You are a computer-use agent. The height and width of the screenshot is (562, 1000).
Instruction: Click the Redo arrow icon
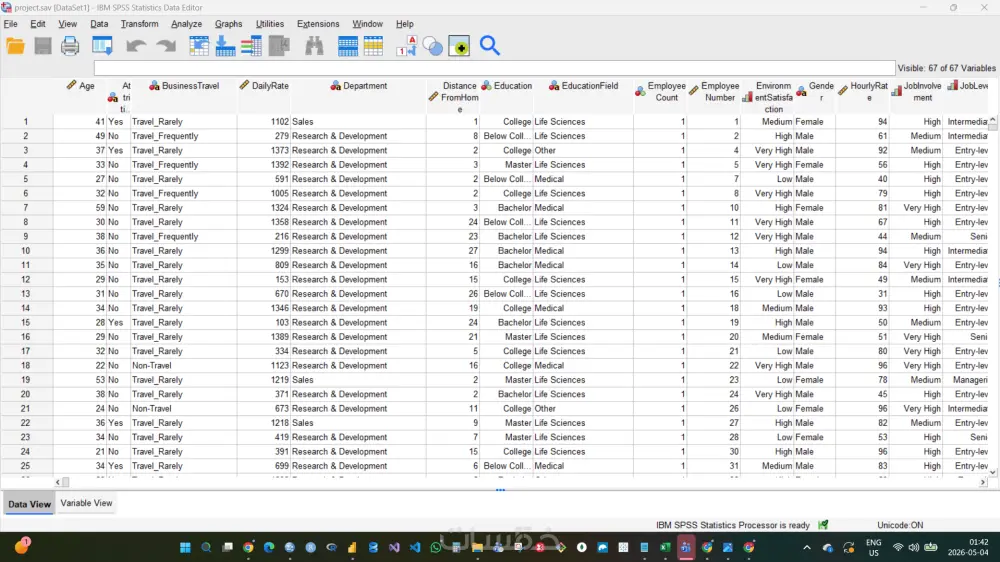(x=166, y=46)
